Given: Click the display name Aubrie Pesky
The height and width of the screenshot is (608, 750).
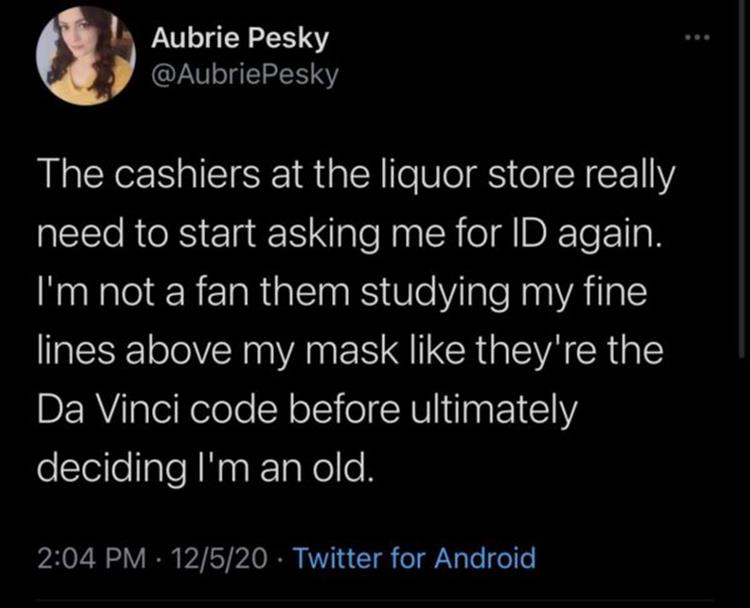Looking at the screenshot, I should point(240,38).
